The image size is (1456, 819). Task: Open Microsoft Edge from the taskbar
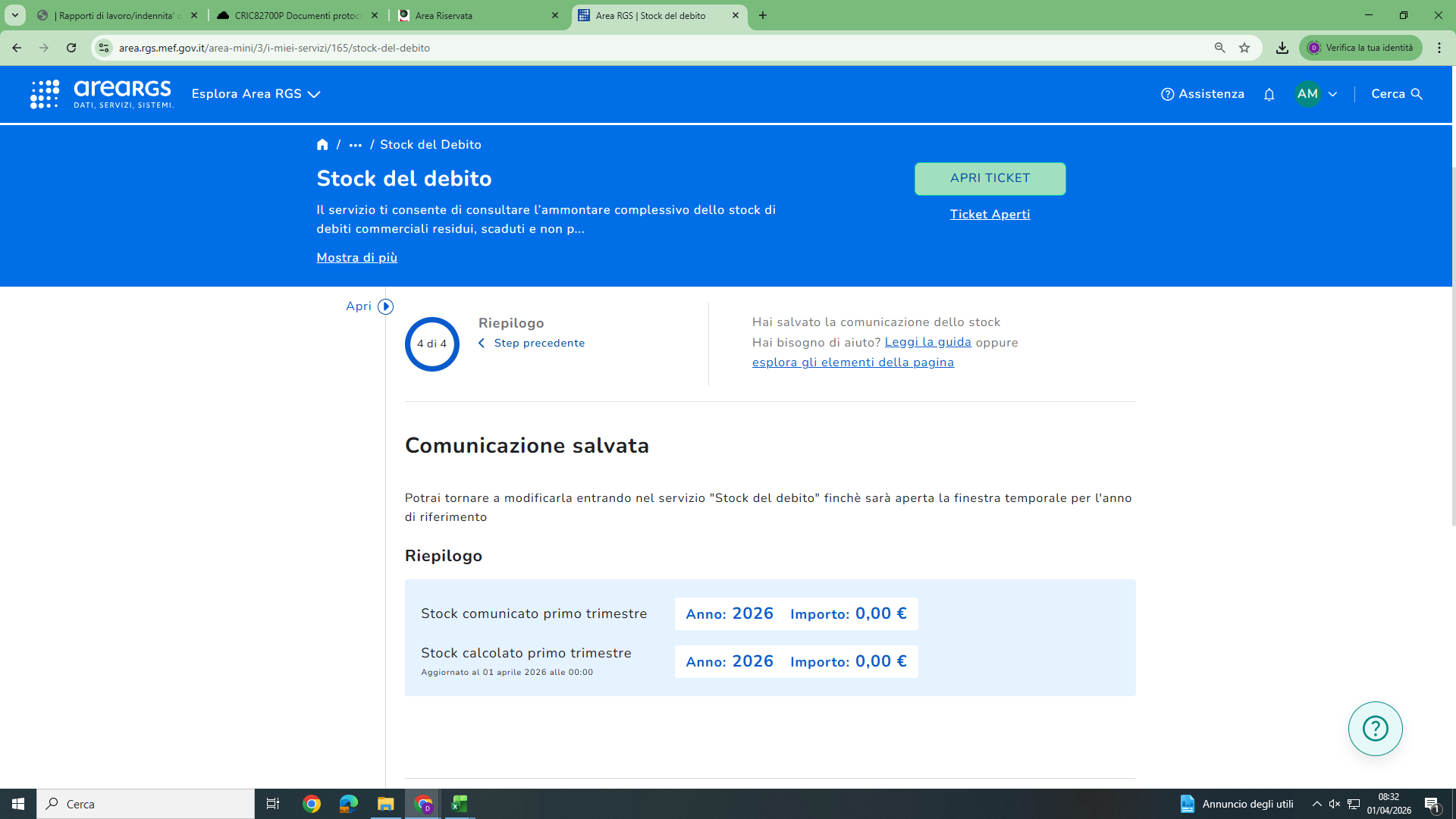coord(349,804)
